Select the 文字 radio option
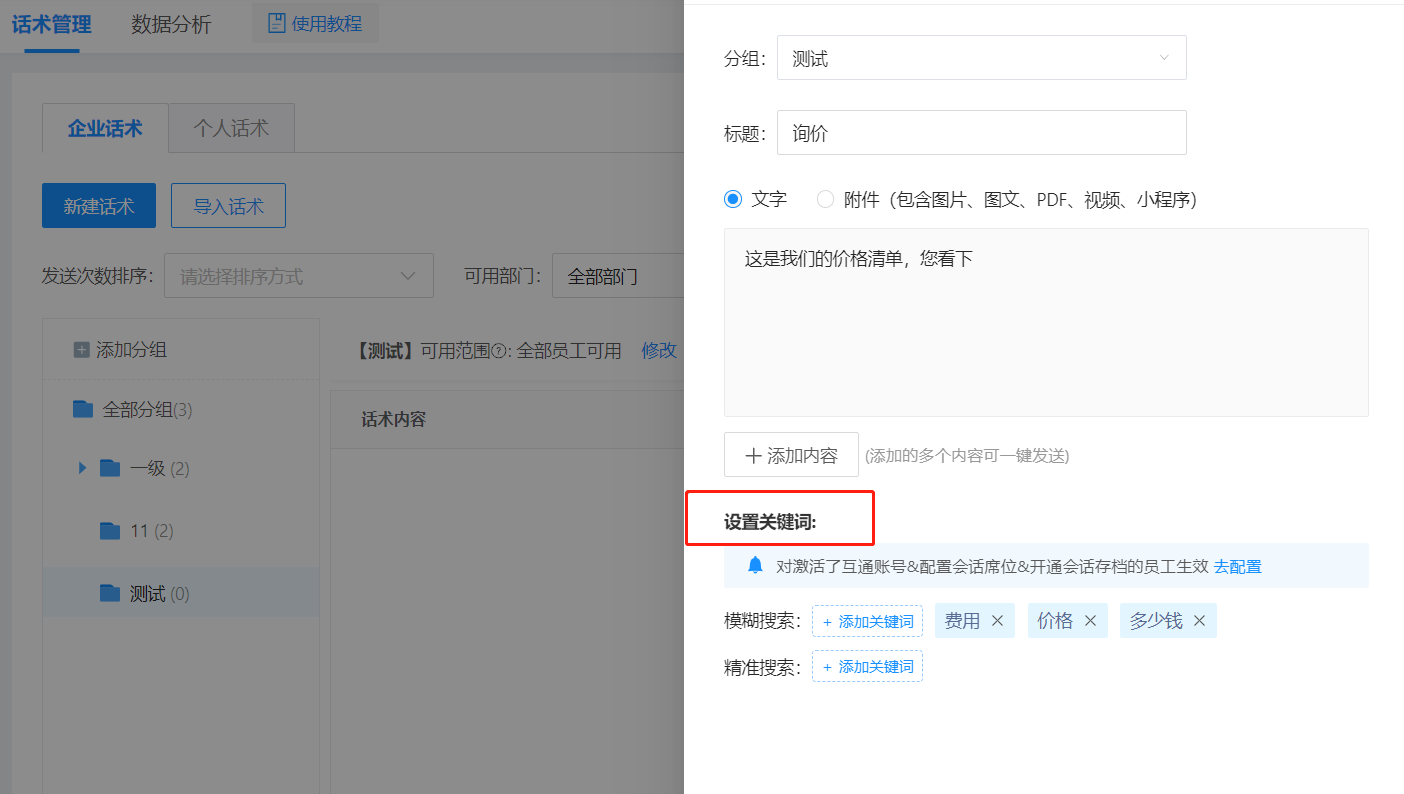Viewport: 1404px width, 794px height. [733, 199]
